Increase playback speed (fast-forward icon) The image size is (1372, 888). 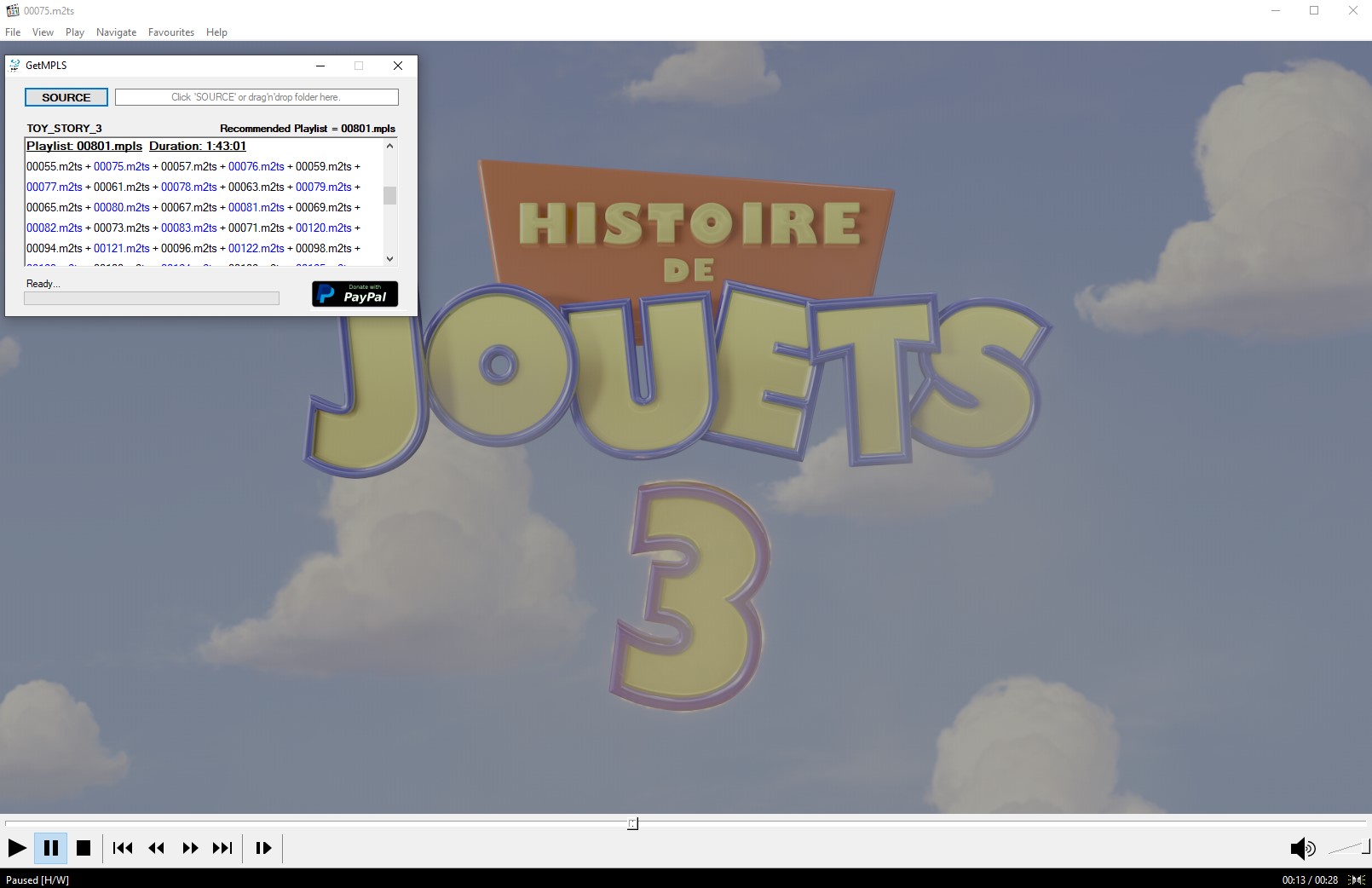[x=190, y=848]
